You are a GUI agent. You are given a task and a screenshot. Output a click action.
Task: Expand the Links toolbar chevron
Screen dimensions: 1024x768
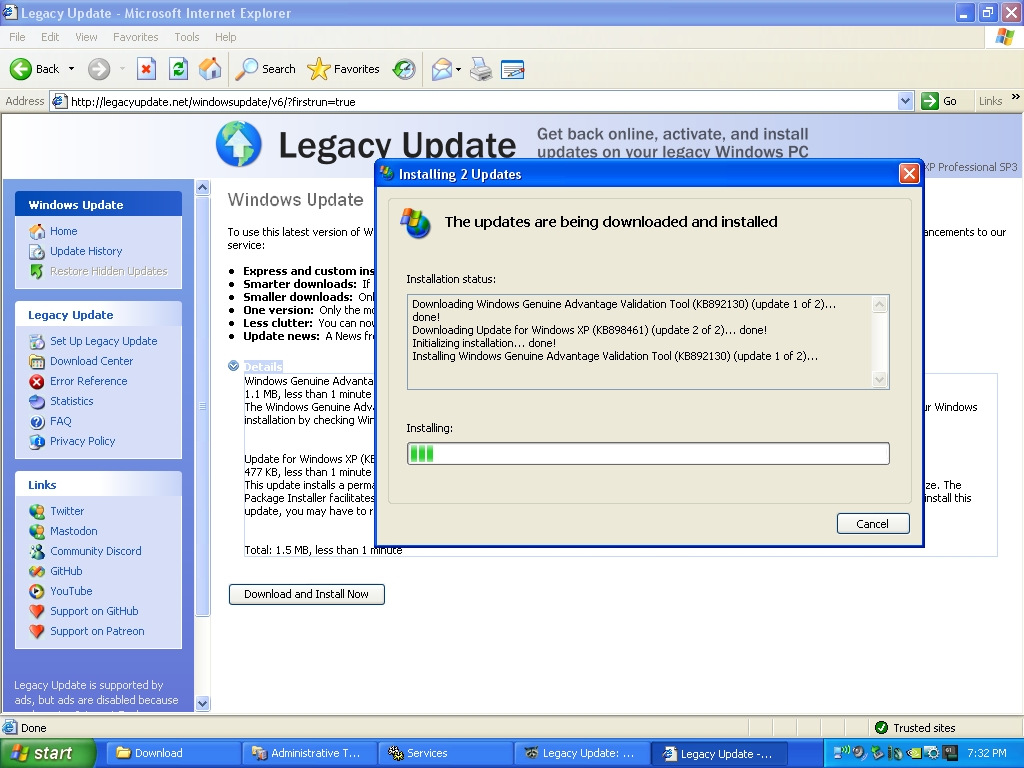(x=1016, y=97)
